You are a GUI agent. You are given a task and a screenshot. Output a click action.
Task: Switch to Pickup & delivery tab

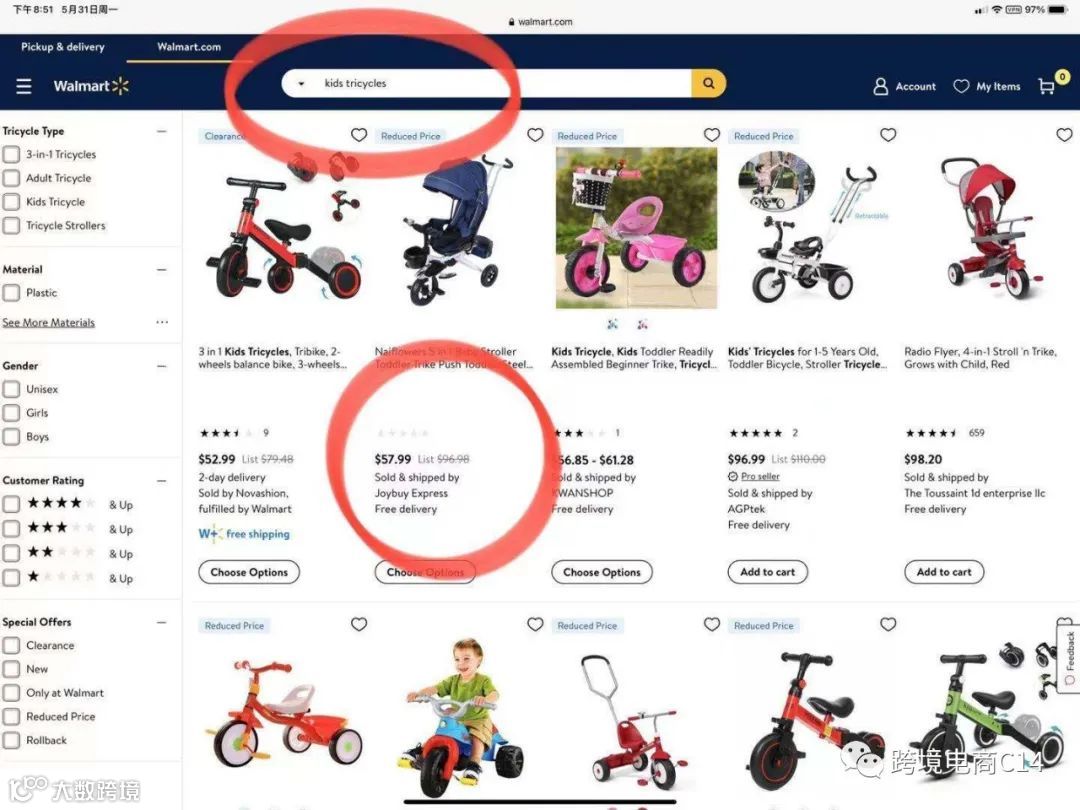click(x=63, y=47)
